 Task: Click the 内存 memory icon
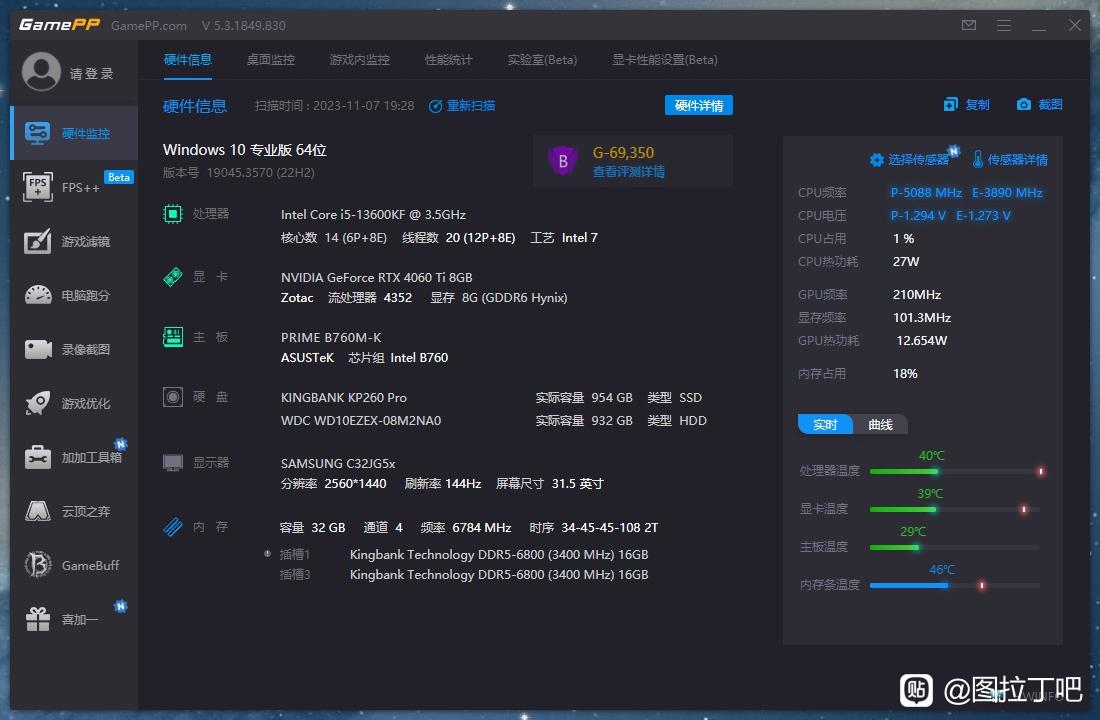(x=173, y=526)
